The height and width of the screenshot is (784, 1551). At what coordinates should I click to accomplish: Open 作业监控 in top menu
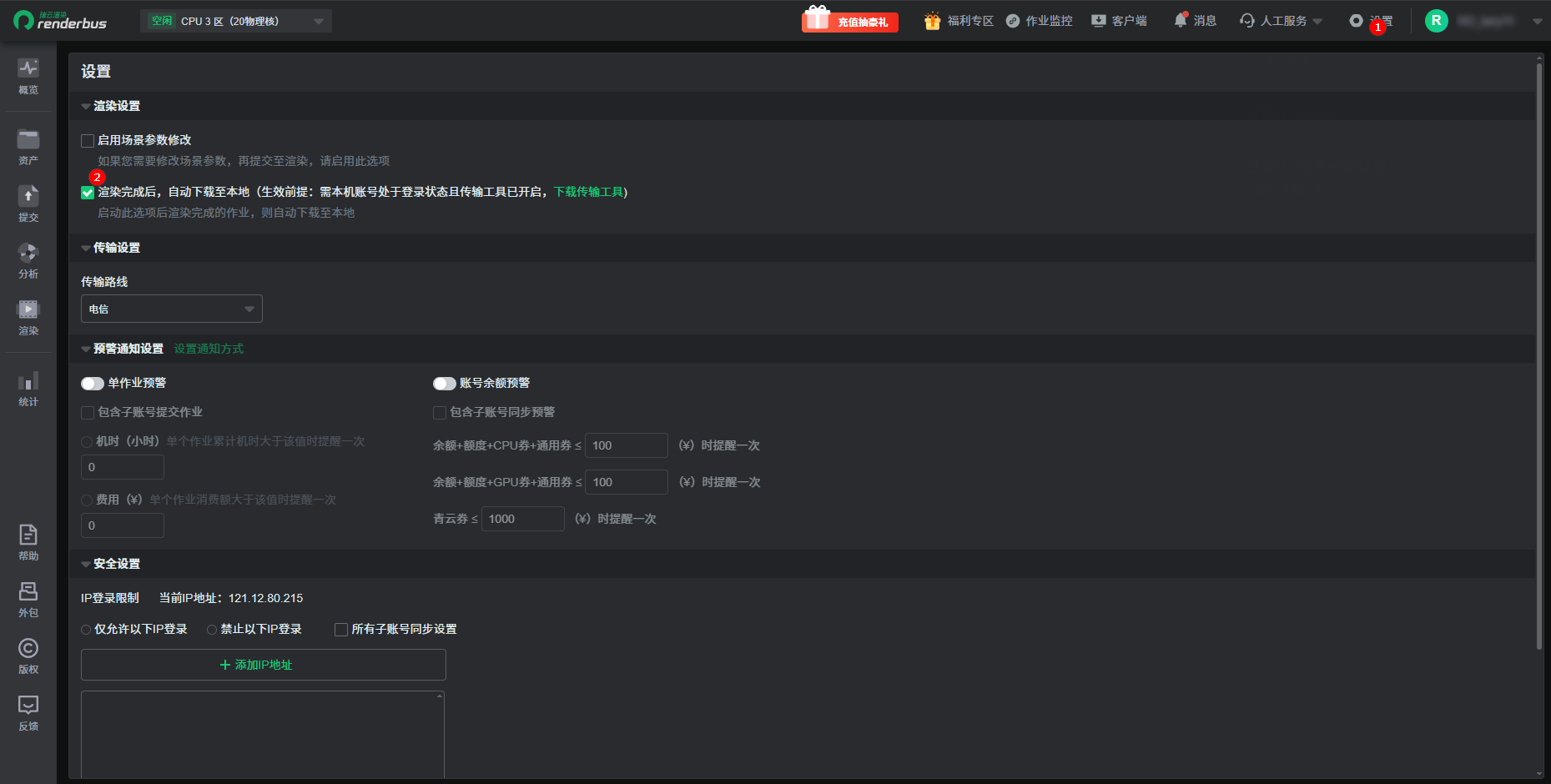(x=1049, y=21)
